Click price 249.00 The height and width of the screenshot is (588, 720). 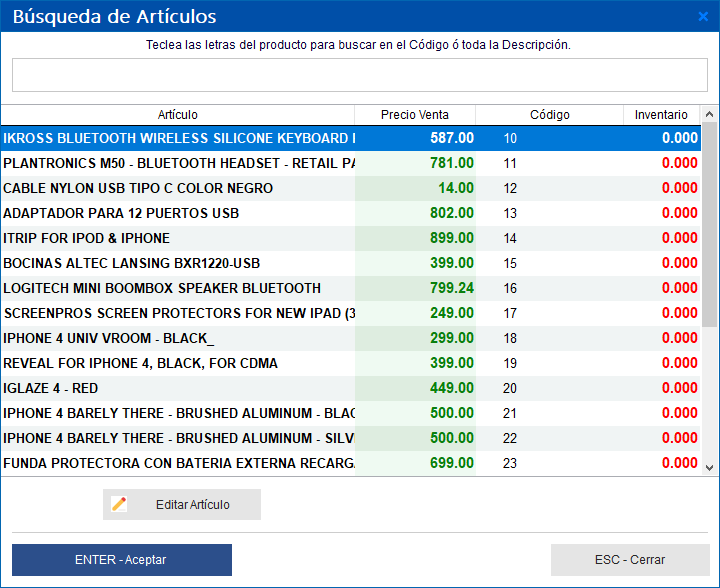pos(452,314)
